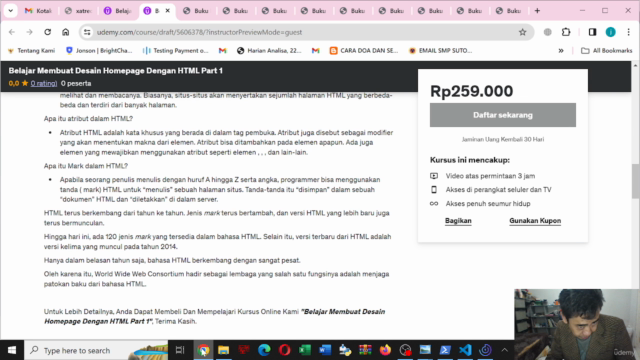The image size is (640, 360).
Task: Switch to the last Buku tab
Action: point(509,11)
